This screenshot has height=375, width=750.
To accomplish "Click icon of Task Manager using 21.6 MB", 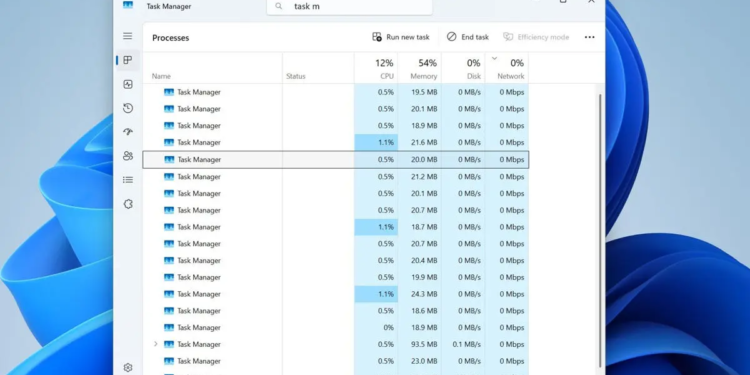I will (x=169, y=143).
